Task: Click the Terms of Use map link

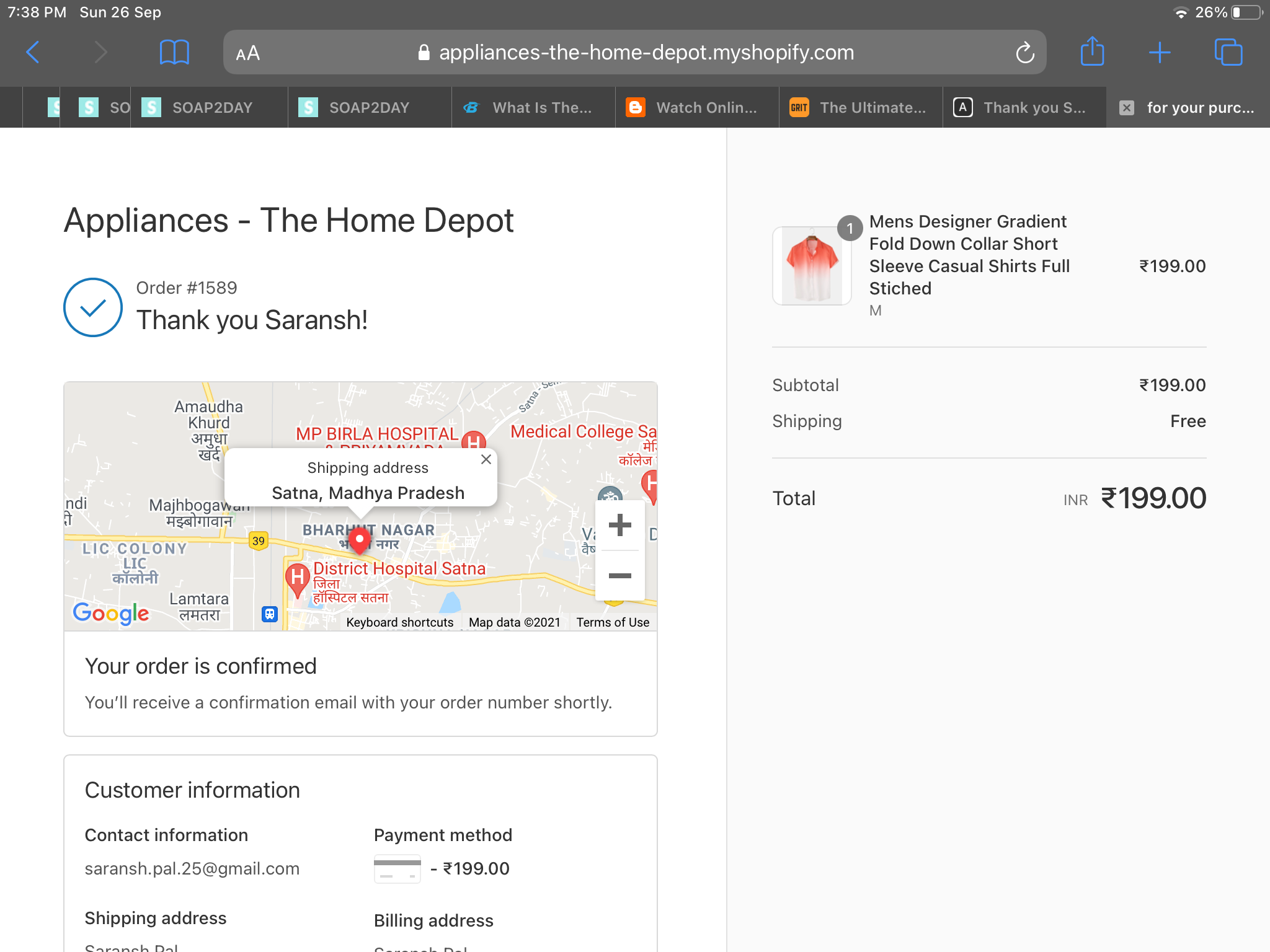Action: click(x=613, y=622)
